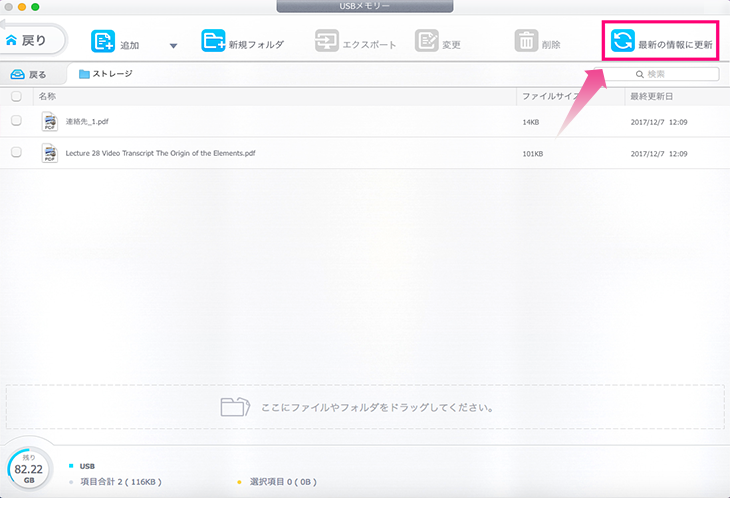Refresh with 最新の情報に更新 icon
Viewport: 730px width, 510px height.
[622, 41]
